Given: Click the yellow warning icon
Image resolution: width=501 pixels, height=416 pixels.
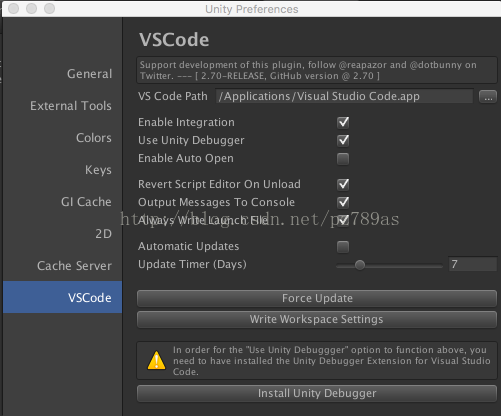Looking at the screenshot, I should 156,360.
